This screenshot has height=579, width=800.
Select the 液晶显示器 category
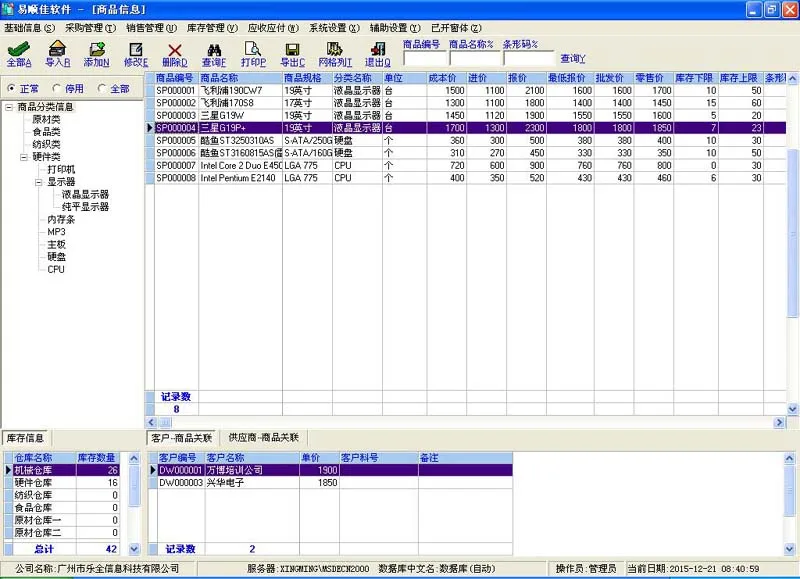(x=85, y=194)
